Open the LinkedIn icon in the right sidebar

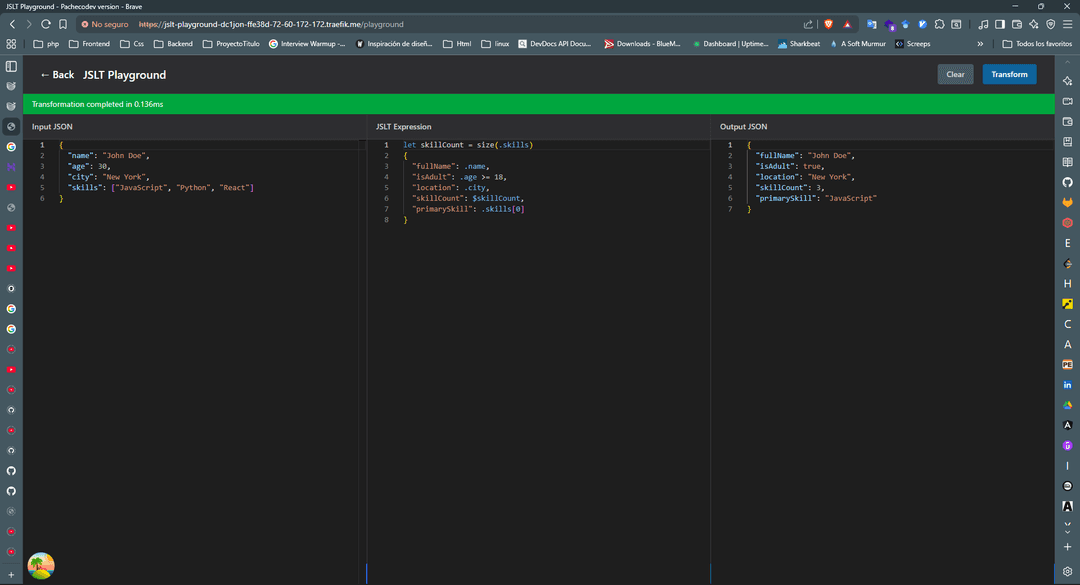1067,385
